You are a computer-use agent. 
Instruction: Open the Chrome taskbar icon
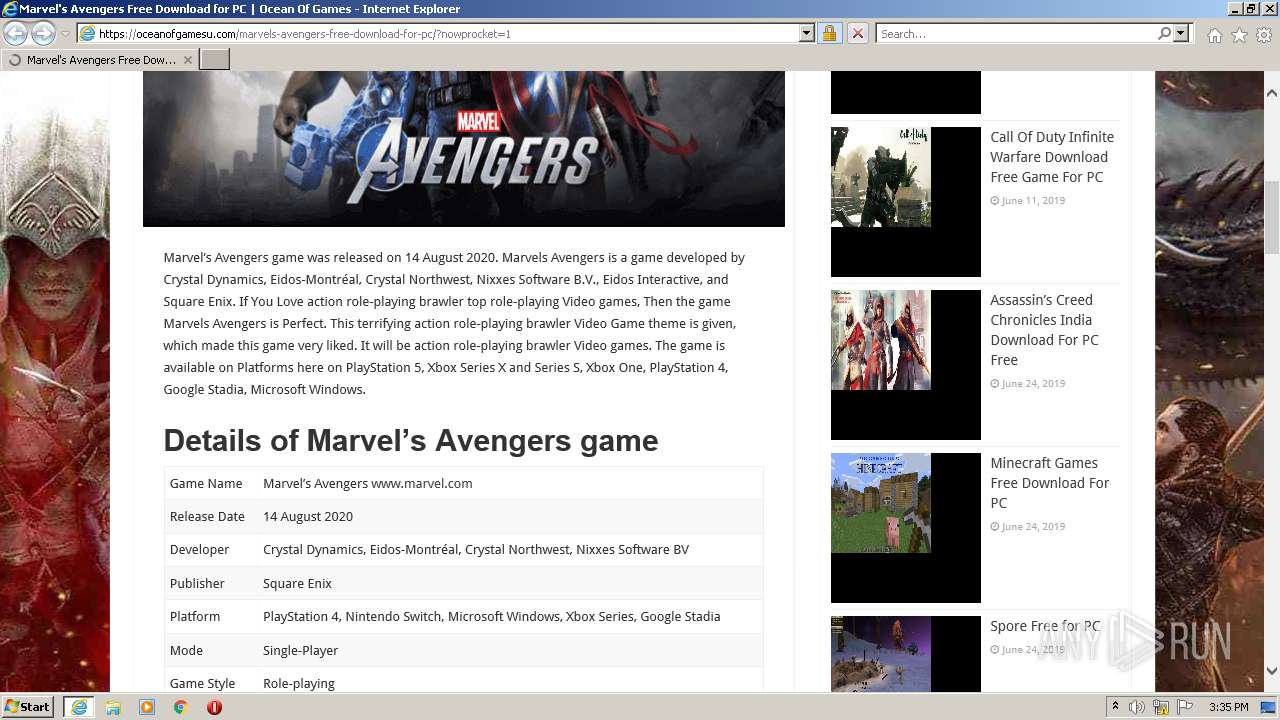point(181,707)
